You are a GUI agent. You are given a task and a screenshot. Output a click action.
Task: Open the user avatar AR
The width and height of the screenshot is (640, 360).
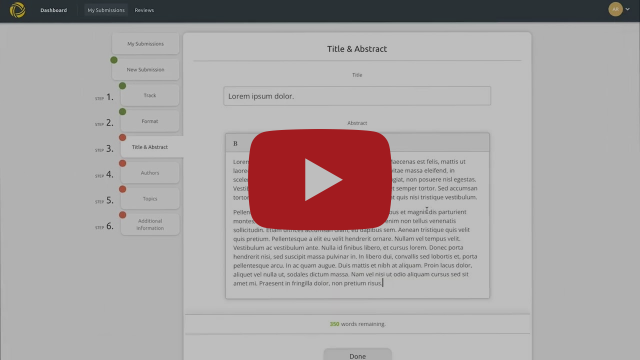pos(615,9)
